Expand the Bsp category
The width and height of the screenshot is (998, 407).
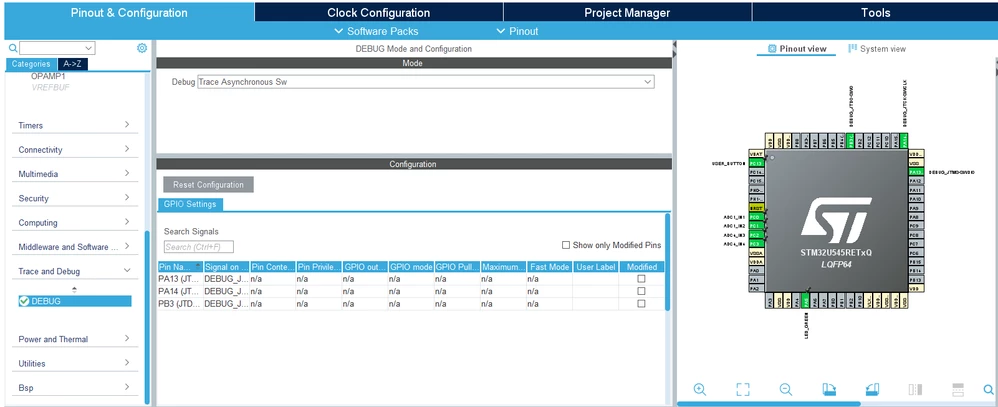(x=74, y=387)
